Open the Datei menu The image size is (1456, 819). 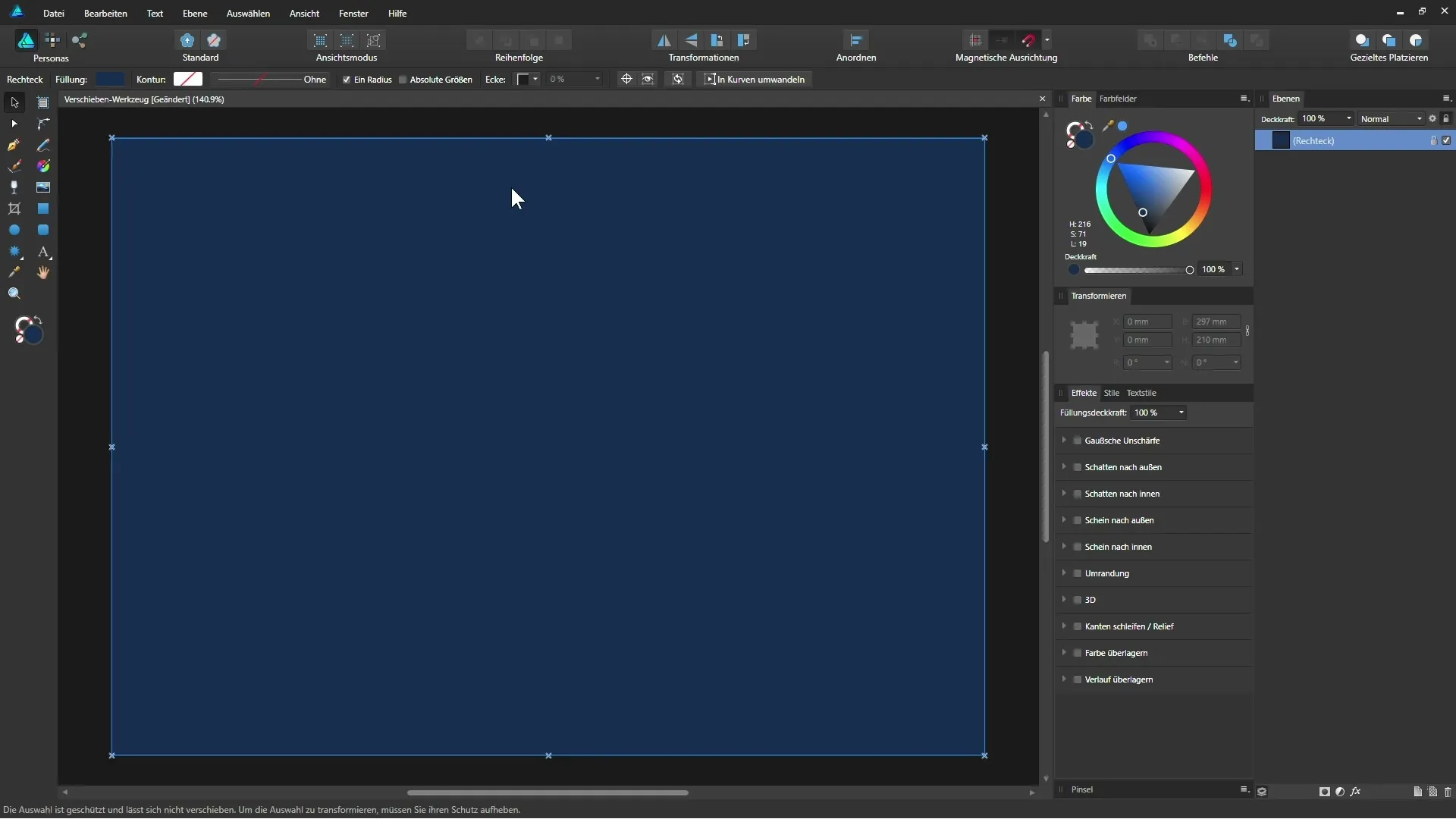(x=54, y=14)
